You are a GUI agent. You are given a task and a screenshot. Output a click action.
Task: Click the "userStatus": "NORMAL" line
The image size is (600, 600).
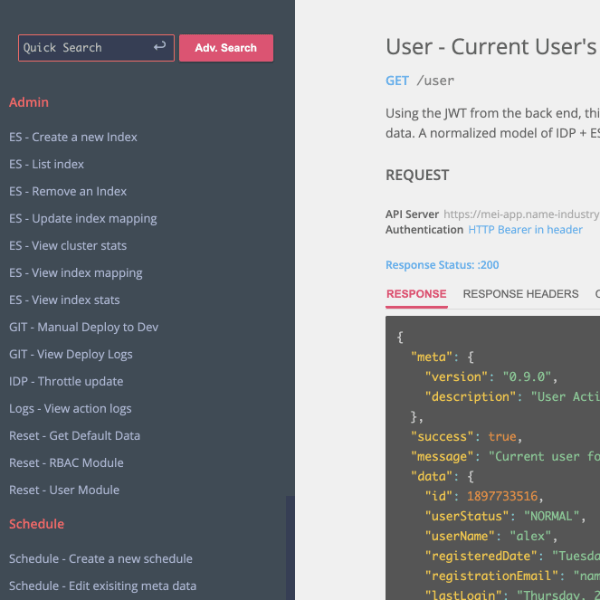[505, 516]
